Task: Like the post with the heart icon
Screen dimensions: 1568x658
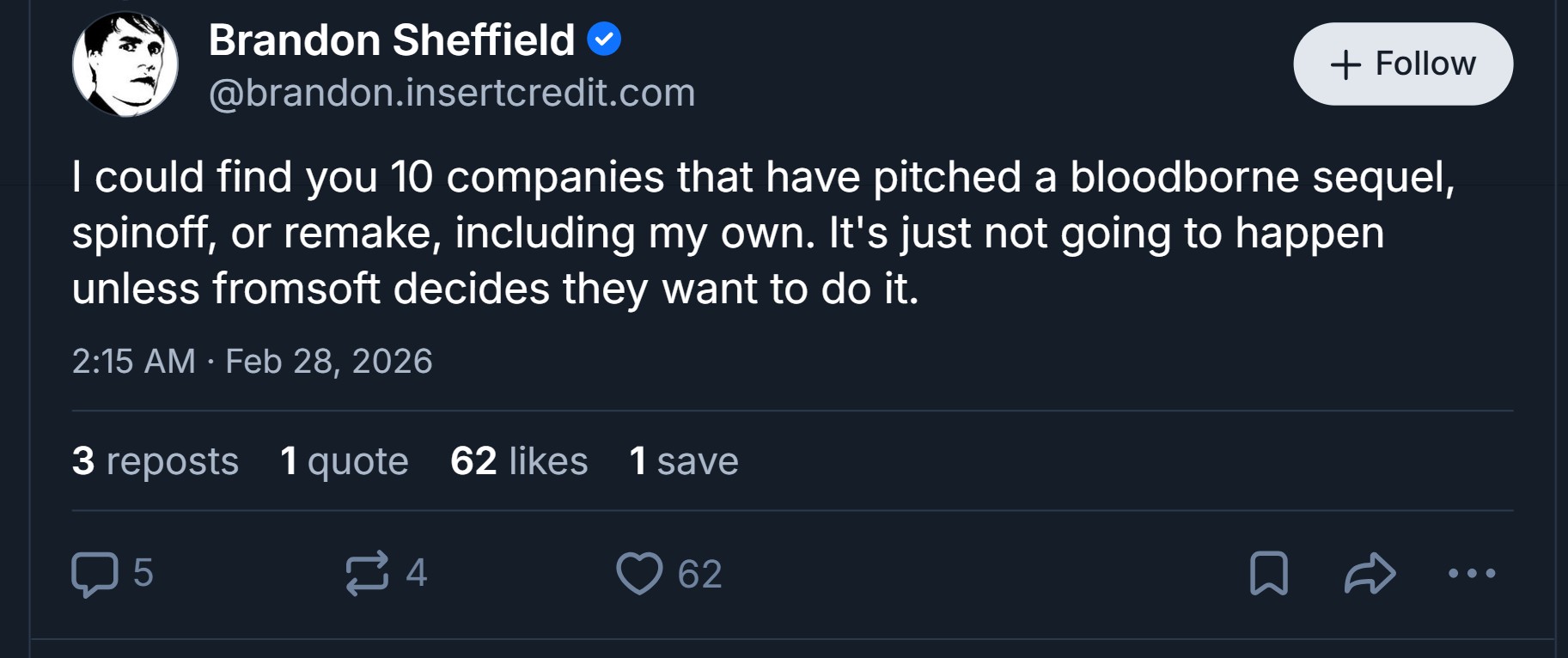Action: point(639,574)
